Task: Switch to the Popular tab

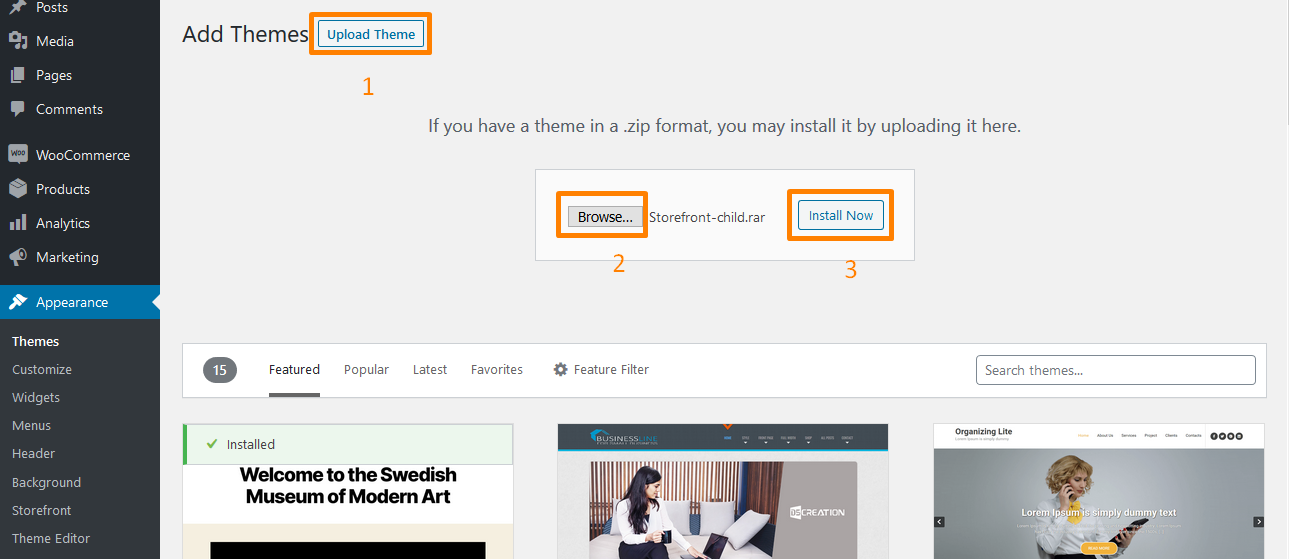Action: (366, 369)
